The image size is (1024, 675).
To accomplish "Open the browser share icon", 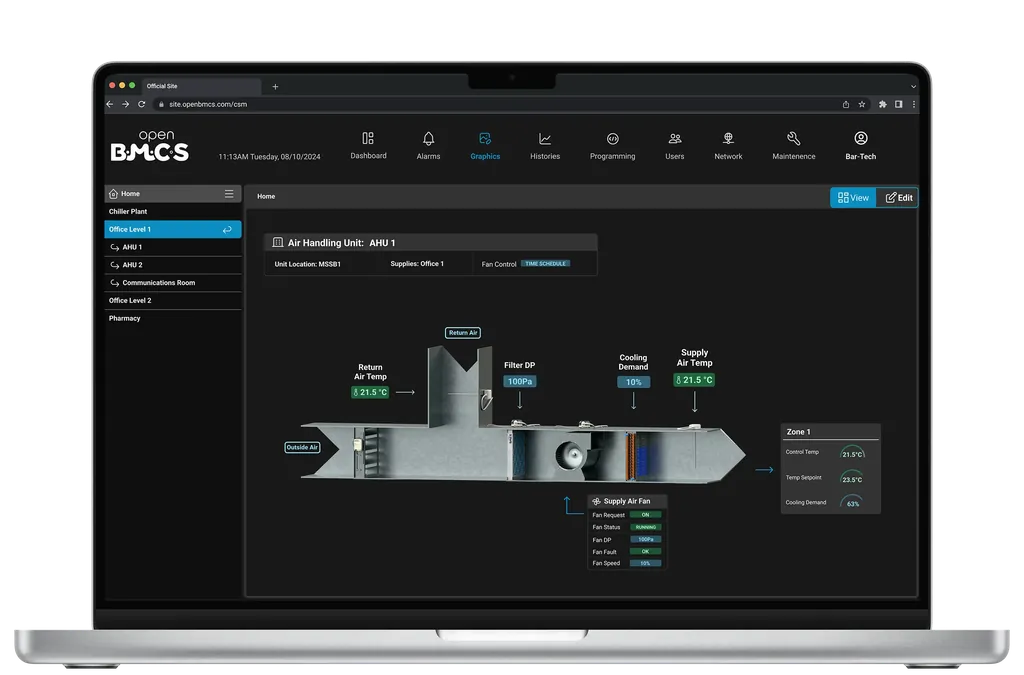I will click(x=846, y=104).
